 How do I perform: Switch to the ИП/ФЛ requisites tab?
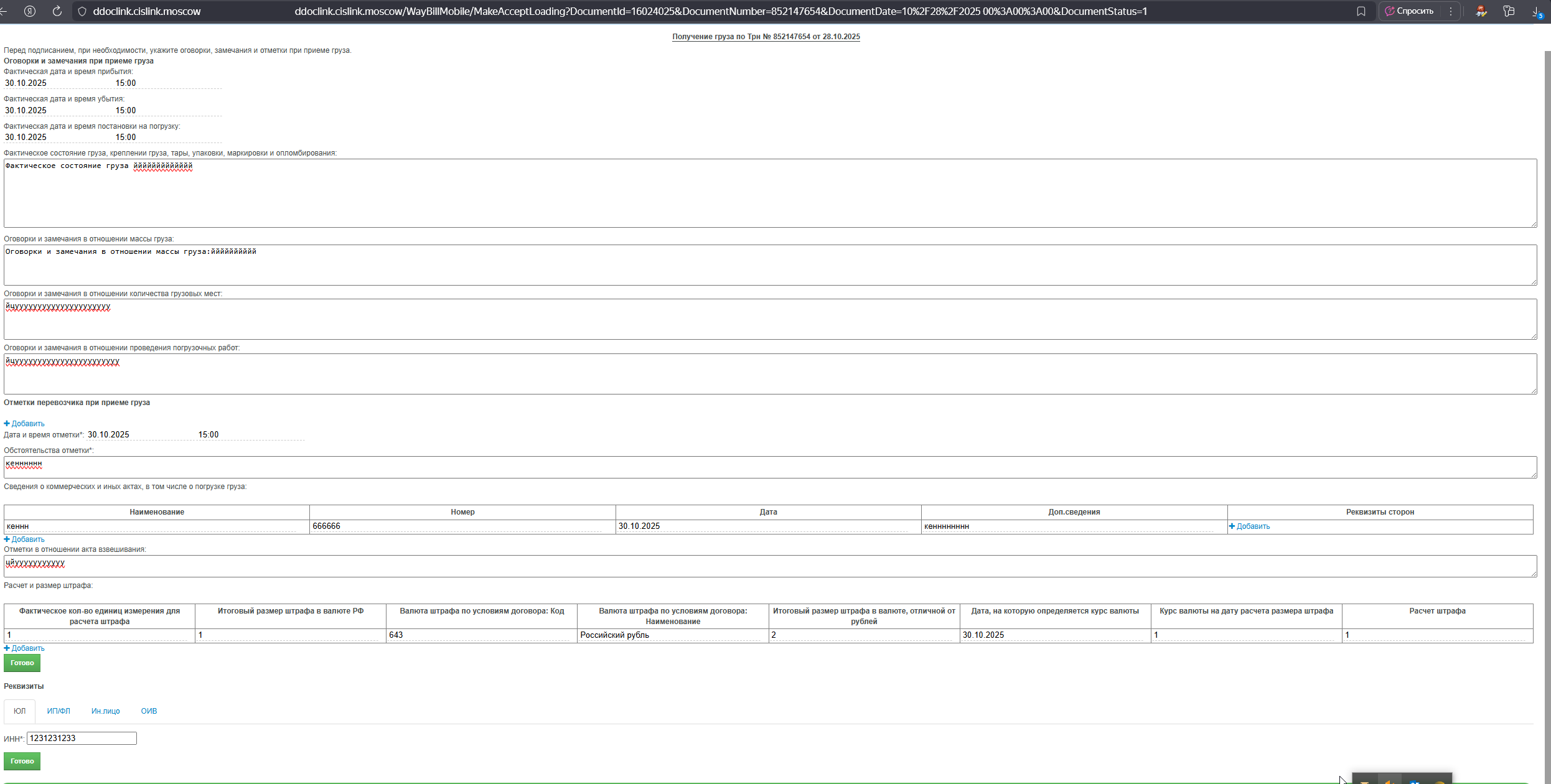tap(59, 711)
